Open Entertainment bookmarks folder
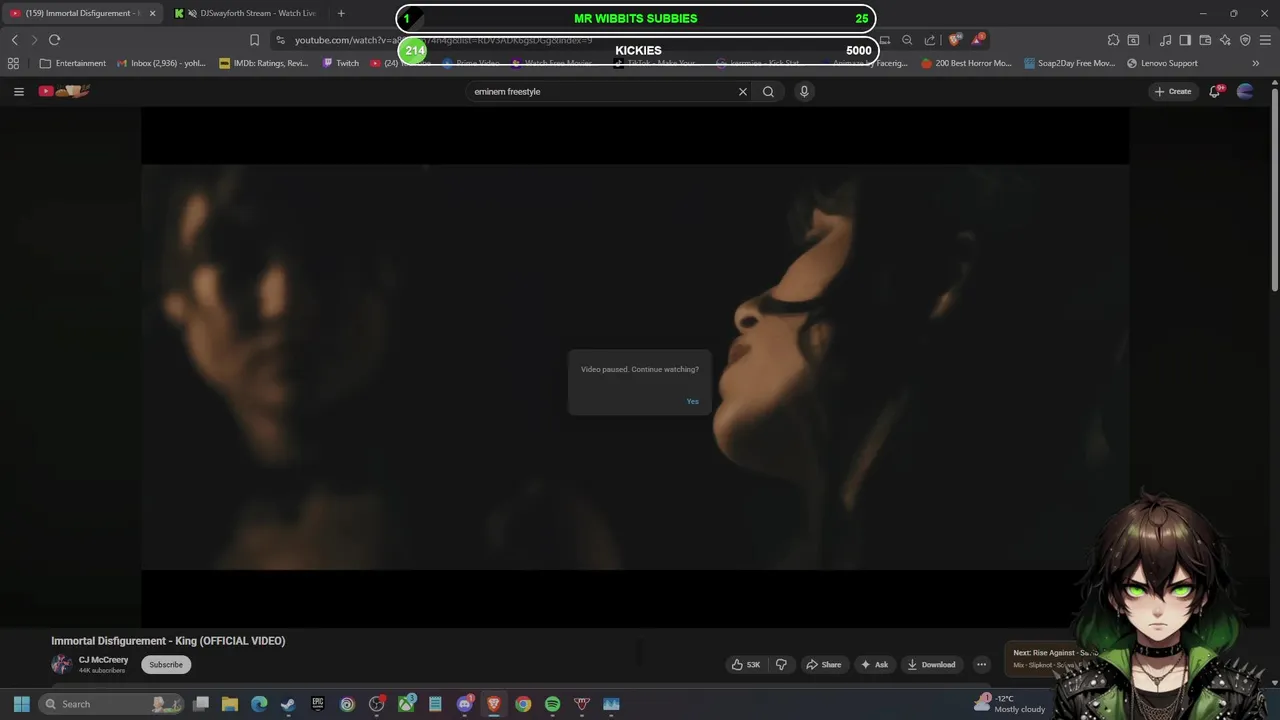 [73, 63]
